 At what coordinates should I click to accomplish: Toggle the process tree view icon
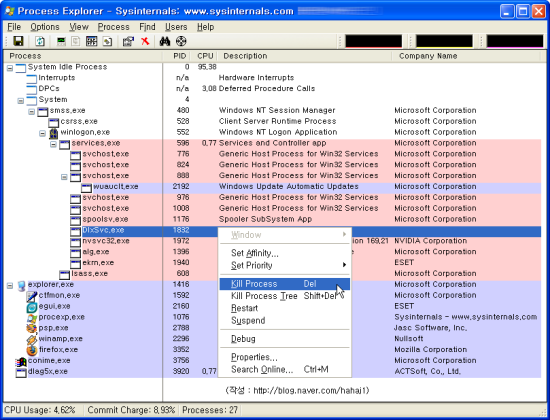click(x=75, y=41)
